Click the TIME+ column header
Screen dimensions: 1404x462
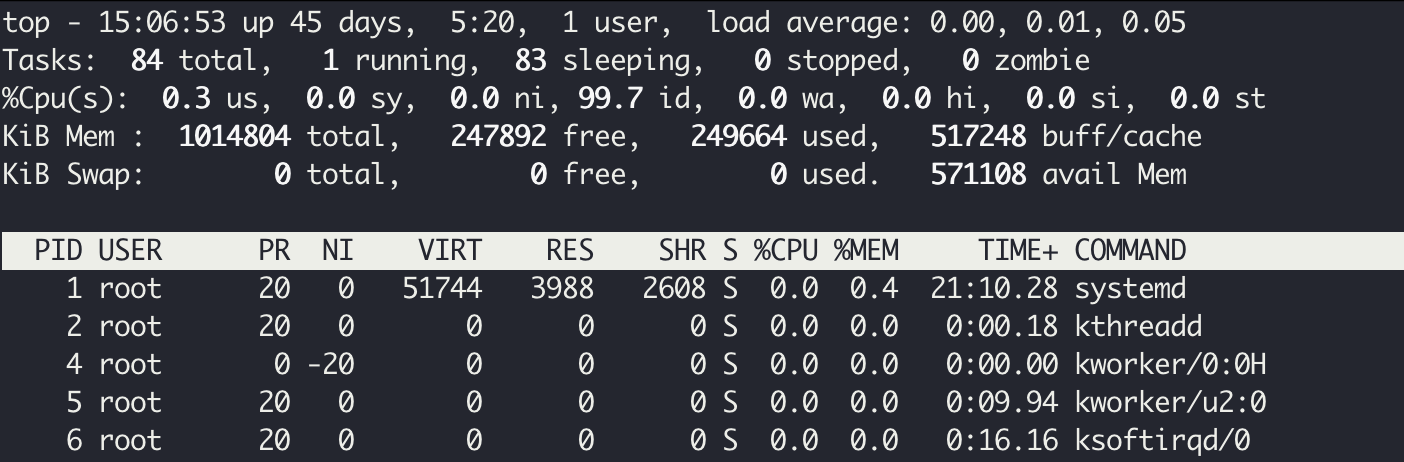click(1017, 250)
